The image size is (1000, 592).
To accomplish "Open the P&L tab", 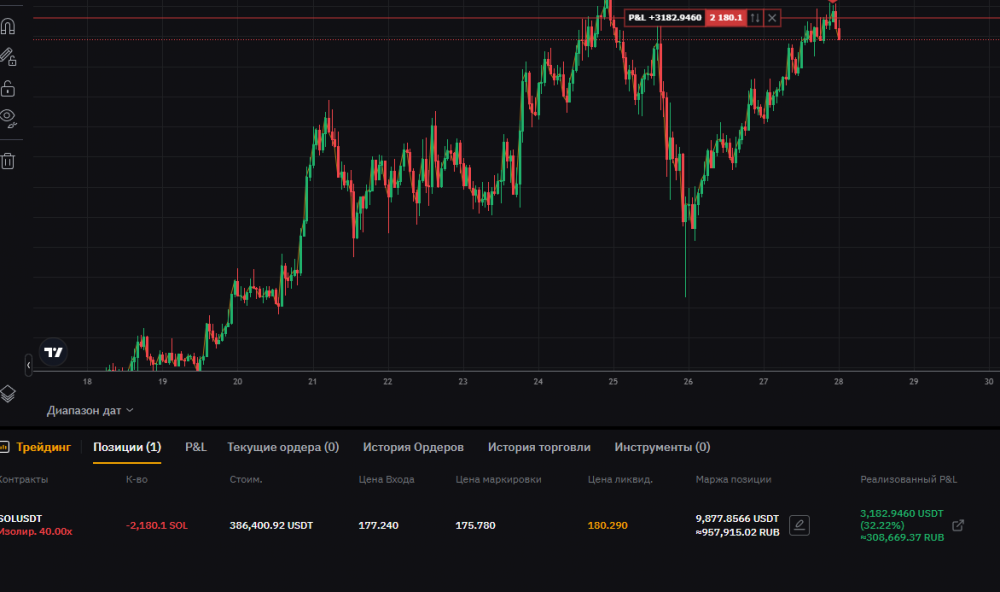I will click(x=195, y=447).
